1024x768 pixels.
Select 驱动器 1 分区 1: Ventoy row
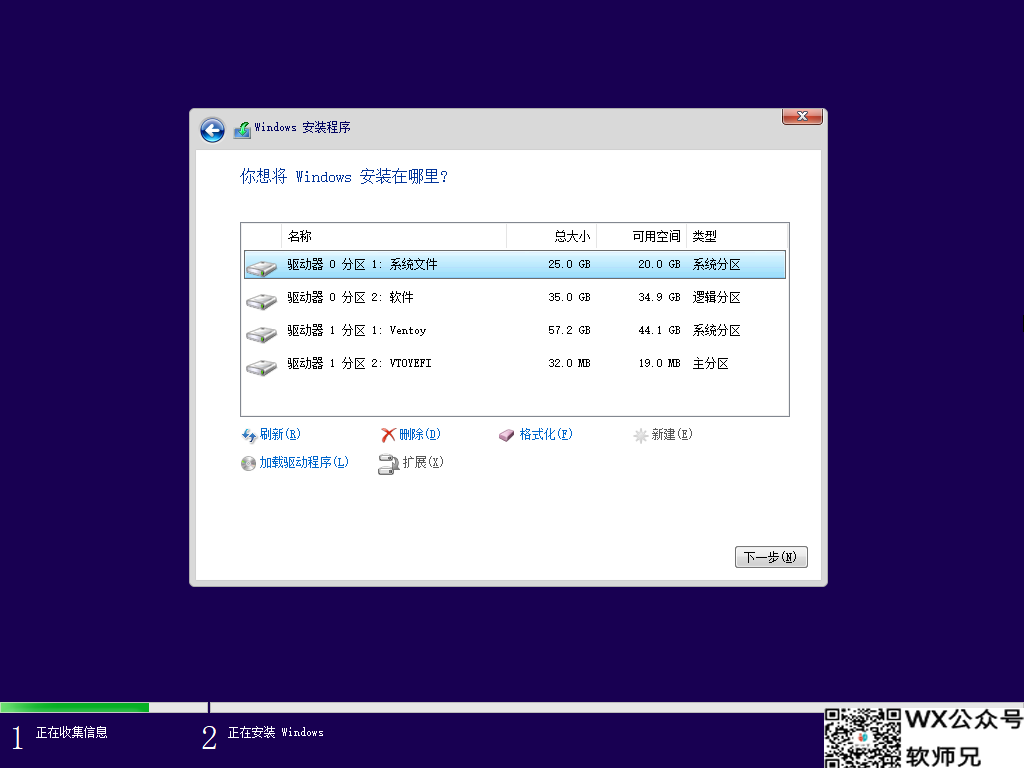click(x=515, y=330)
